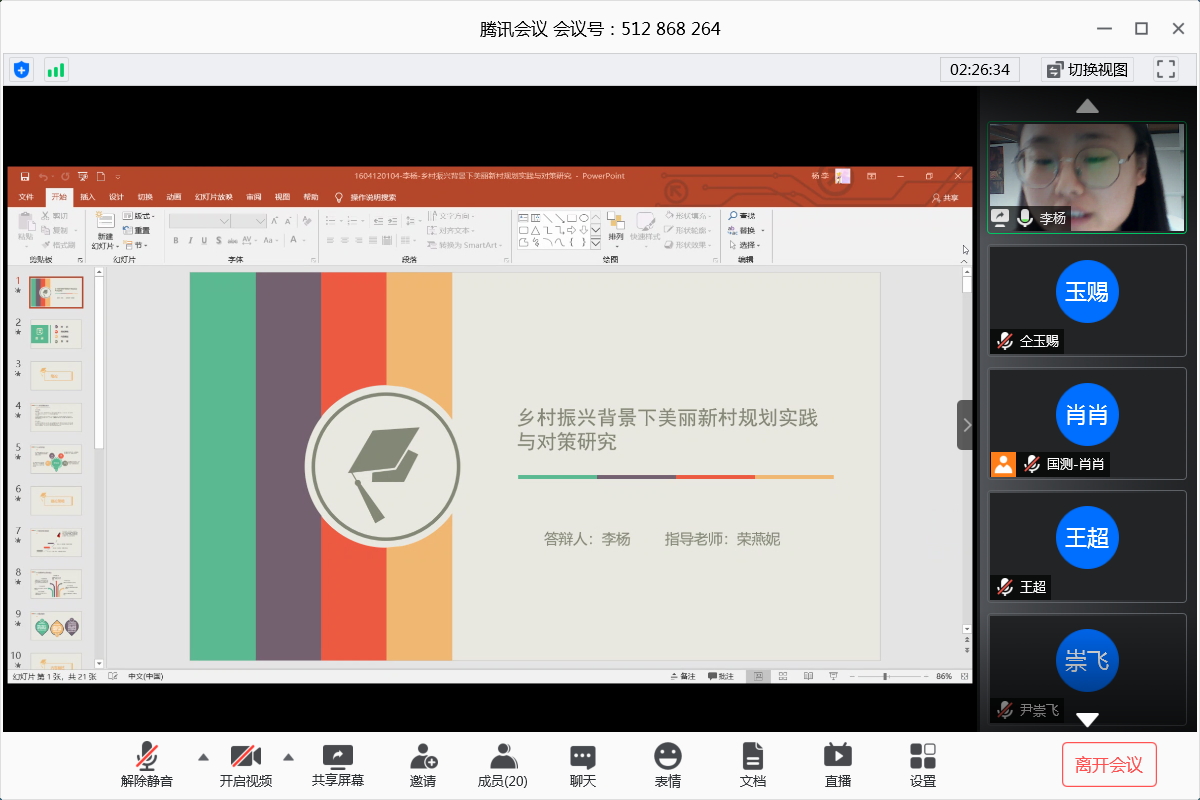This screenshot has height=800, width=1200.
Task: Click Switch View (切换视图) button
Action: pyautogui.click(x=1087, y=69)
